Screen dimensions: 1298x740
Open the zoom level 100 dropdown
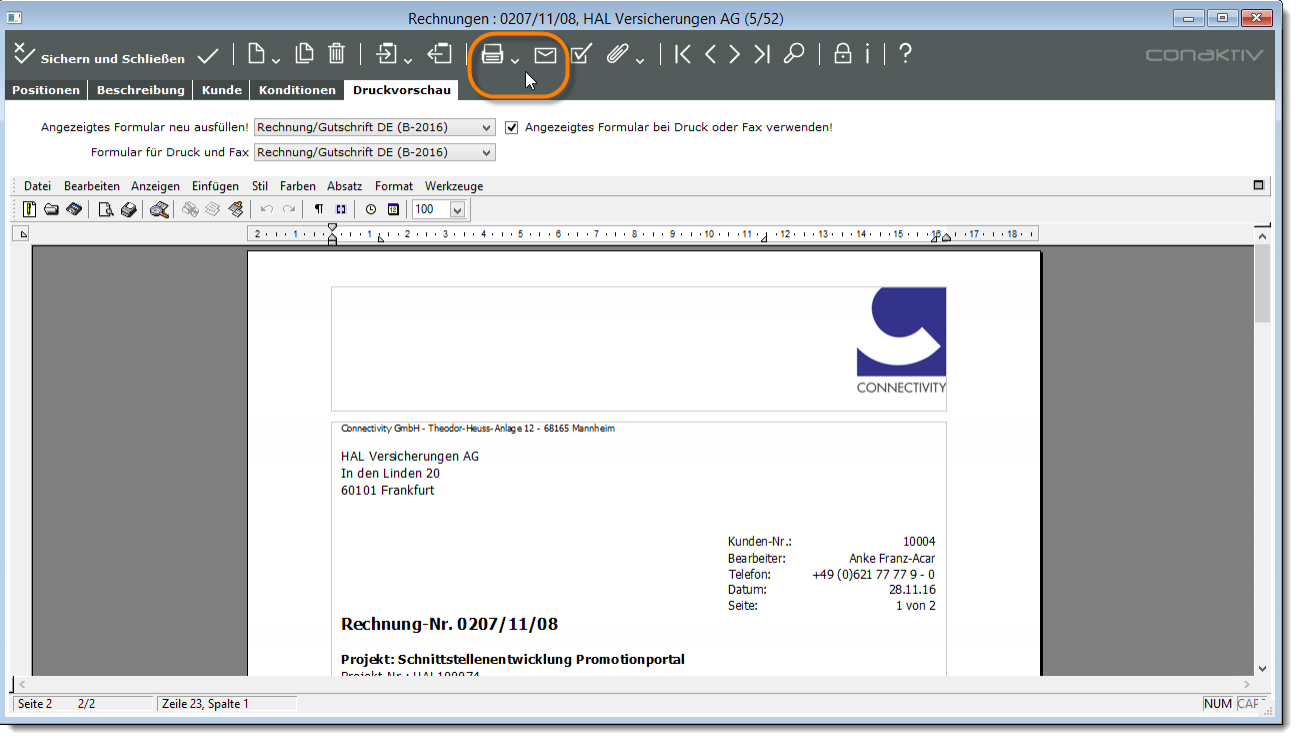click(458, 210)
